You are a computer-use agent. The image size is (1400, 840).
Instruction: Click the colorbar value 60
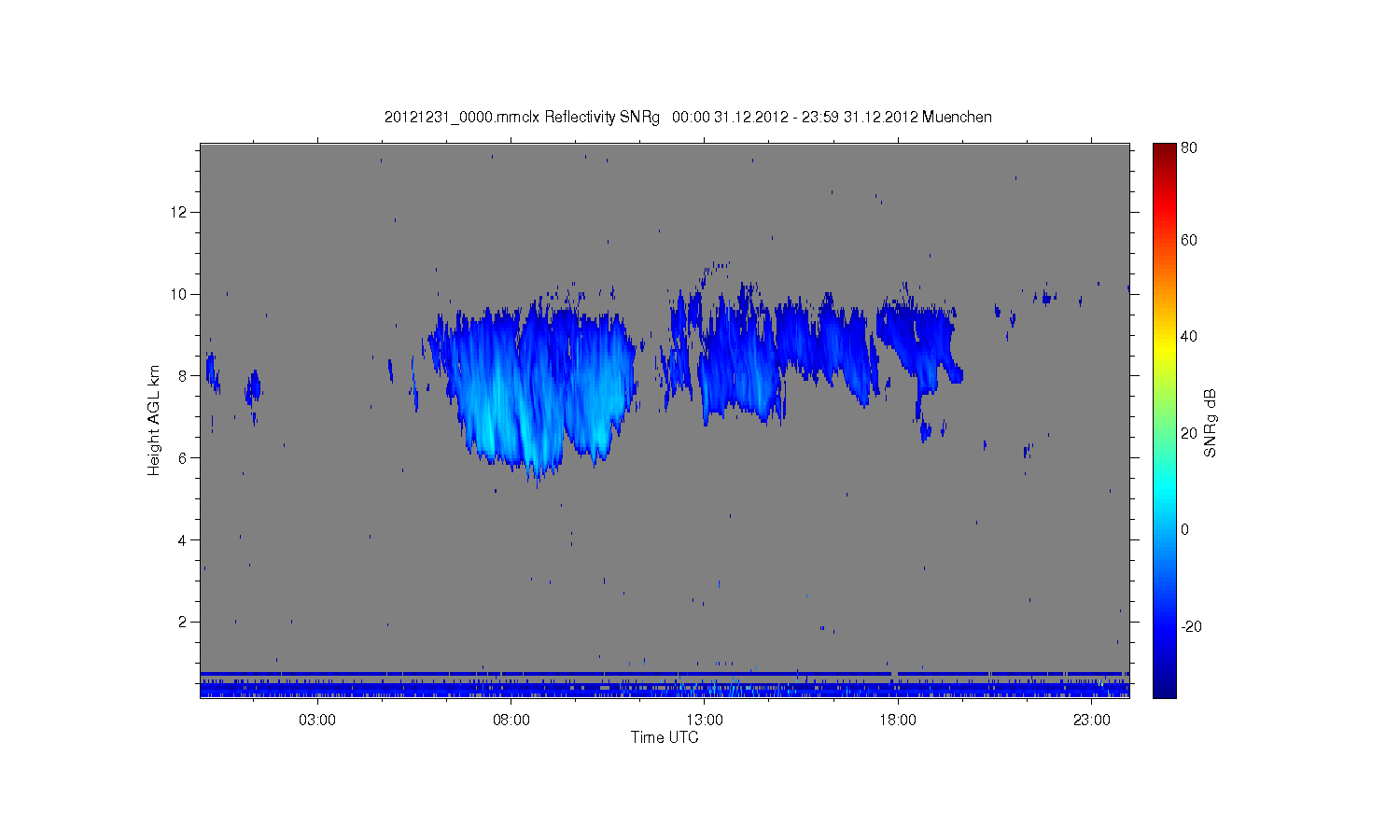coord(1189,240)
